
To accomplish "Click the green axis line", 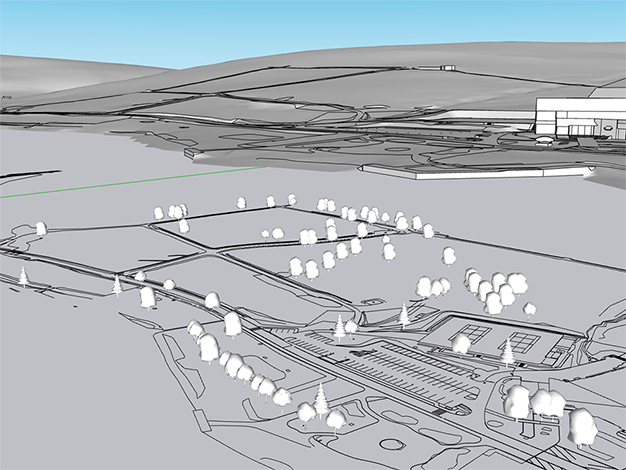I will (x=133, y=182).
